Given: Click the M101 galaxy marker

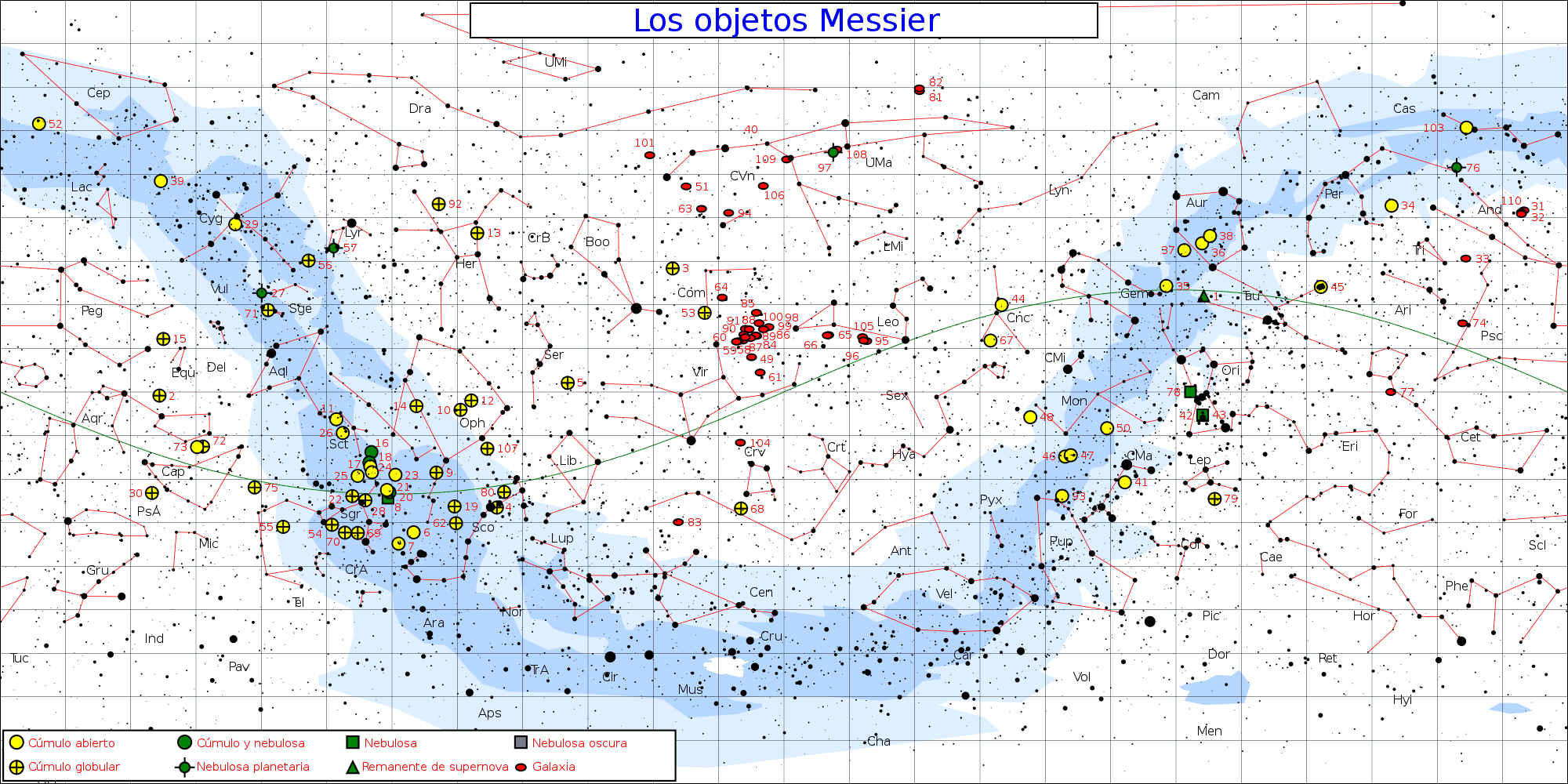Looking at the screenshot, I should click(649, 155).
